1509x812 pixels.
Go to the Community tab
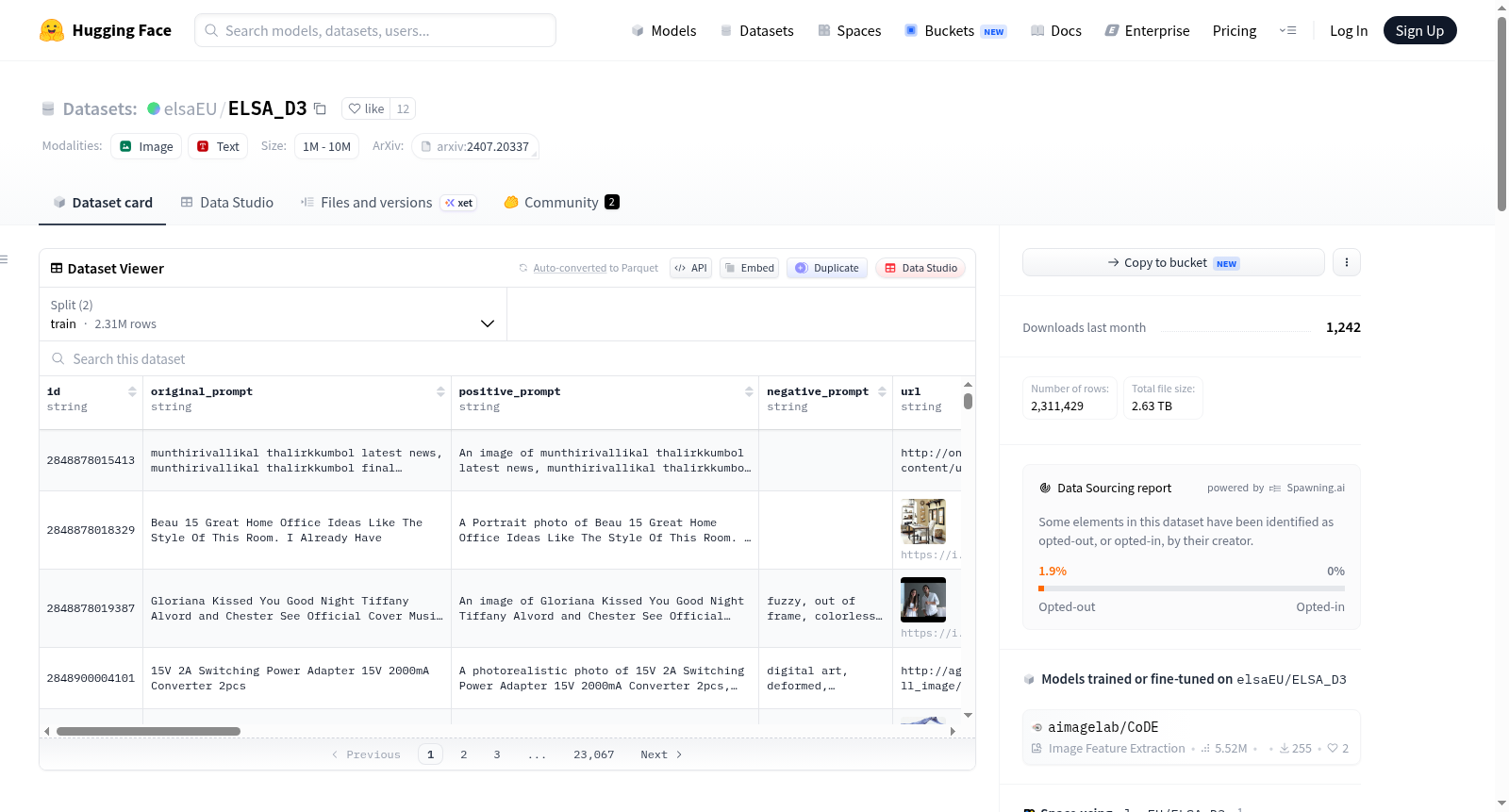click(561, 202)
